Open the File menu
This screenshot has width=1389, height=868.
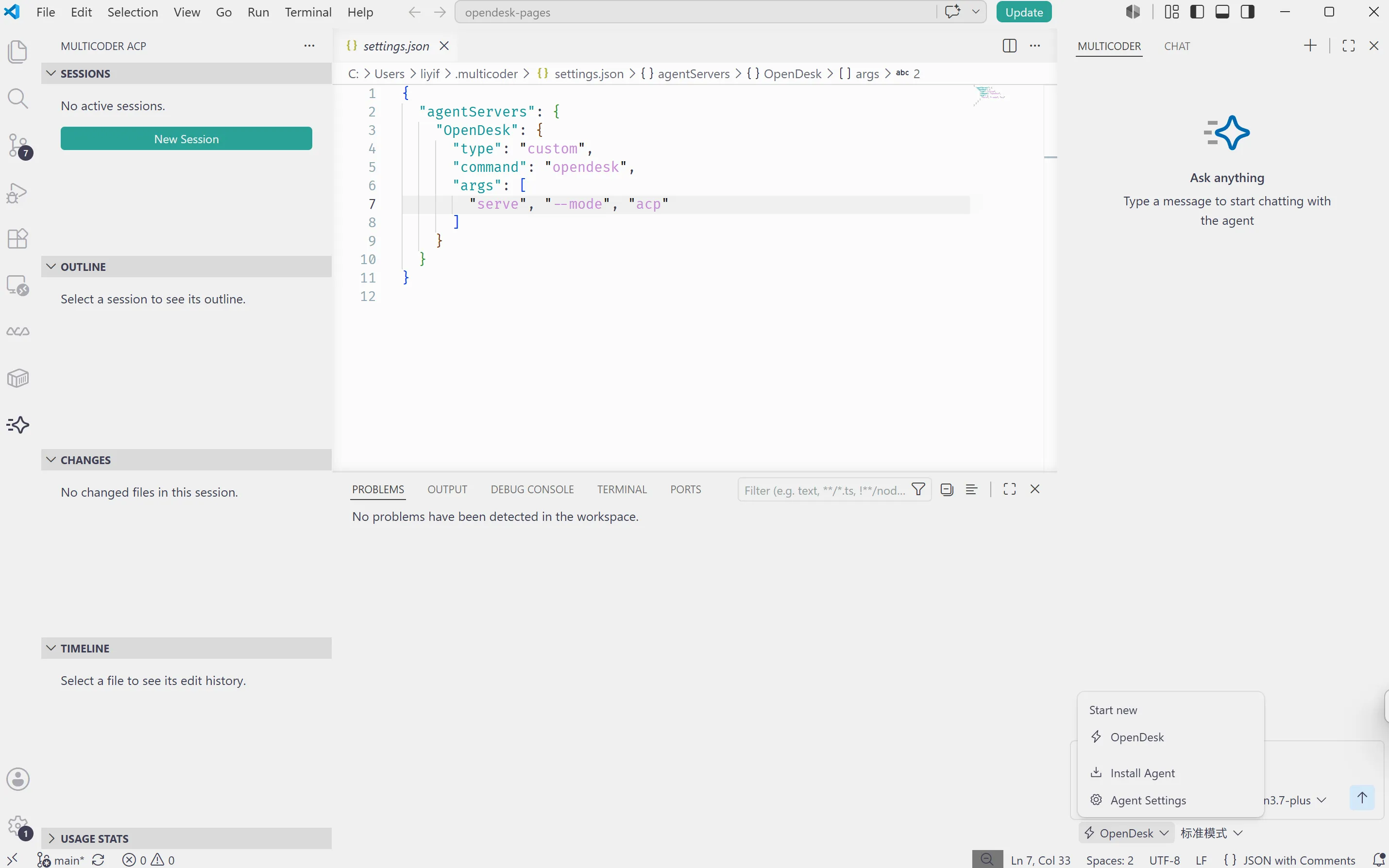pyautogui.click(x=45, y=12)
